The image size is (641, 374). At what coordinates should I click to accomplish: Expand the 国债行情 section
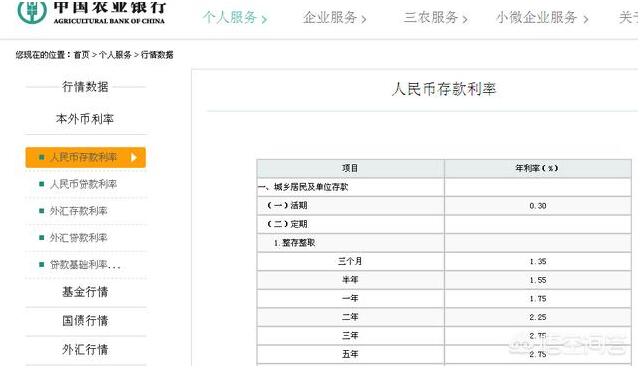85,321
